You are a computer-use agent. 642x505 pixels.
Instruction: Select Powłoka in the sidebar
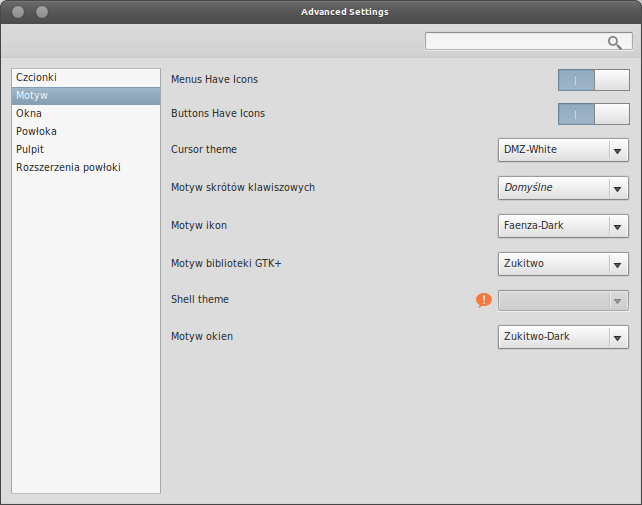[x=86, y=131]
